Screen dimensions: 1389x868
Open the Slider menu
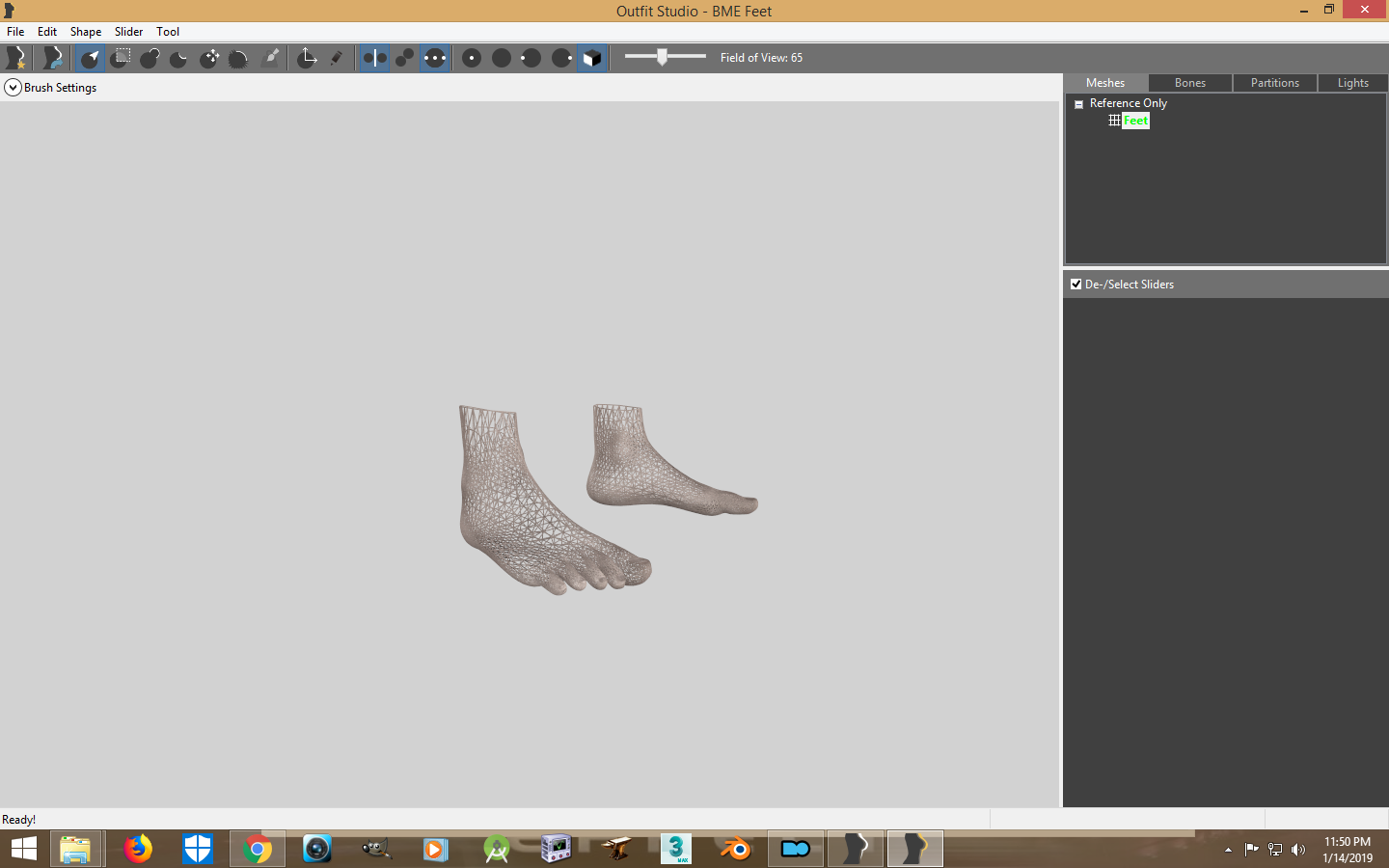(128, 32)
